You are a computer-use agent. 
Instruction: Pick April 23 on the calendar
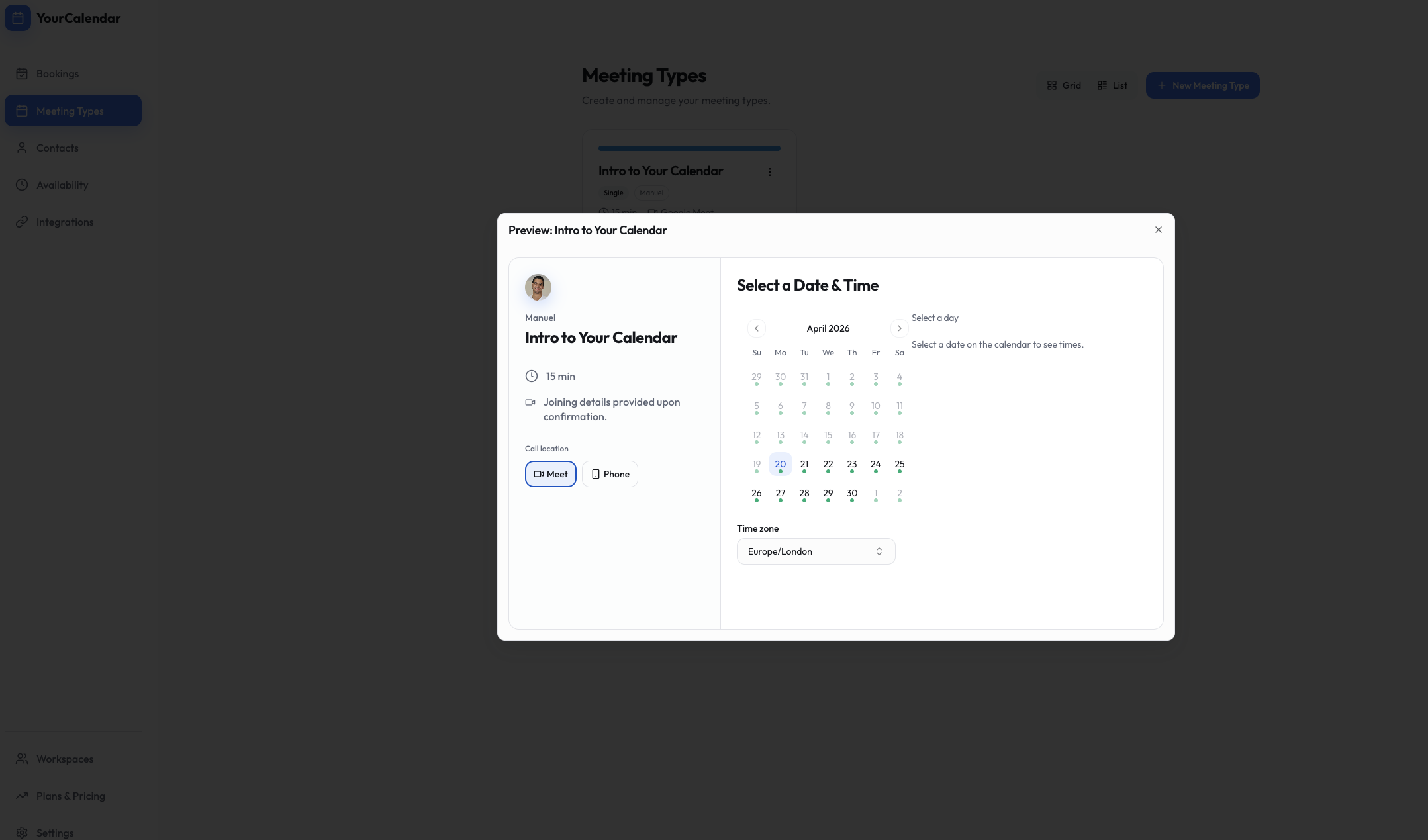tap(852, 465)
